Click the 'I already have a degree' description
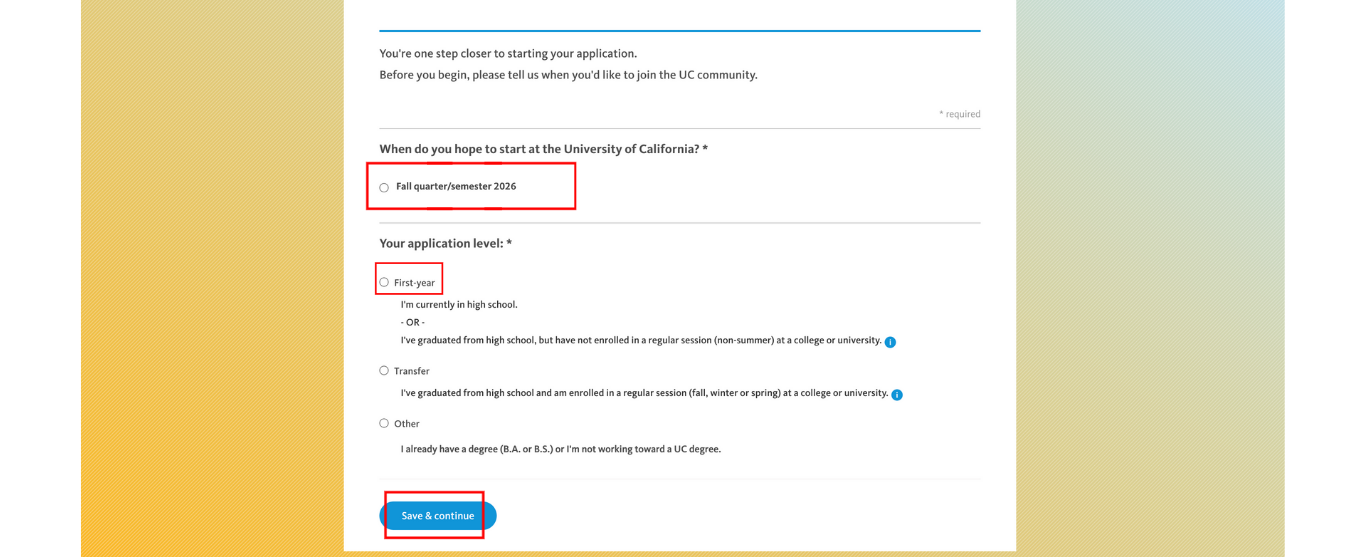The image size is (1366, 557). coord(560,449)
